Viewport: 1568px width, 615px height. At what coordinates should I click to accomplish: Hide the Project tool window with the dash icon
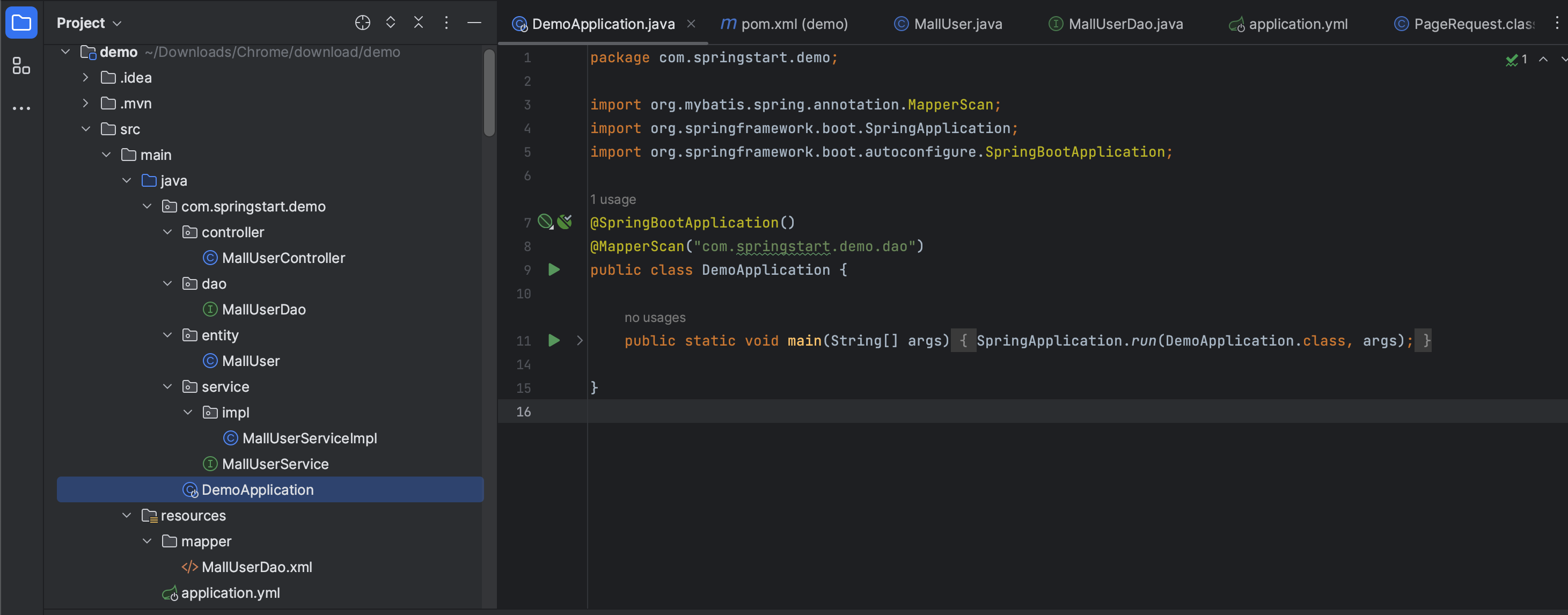tap(474, 23)
